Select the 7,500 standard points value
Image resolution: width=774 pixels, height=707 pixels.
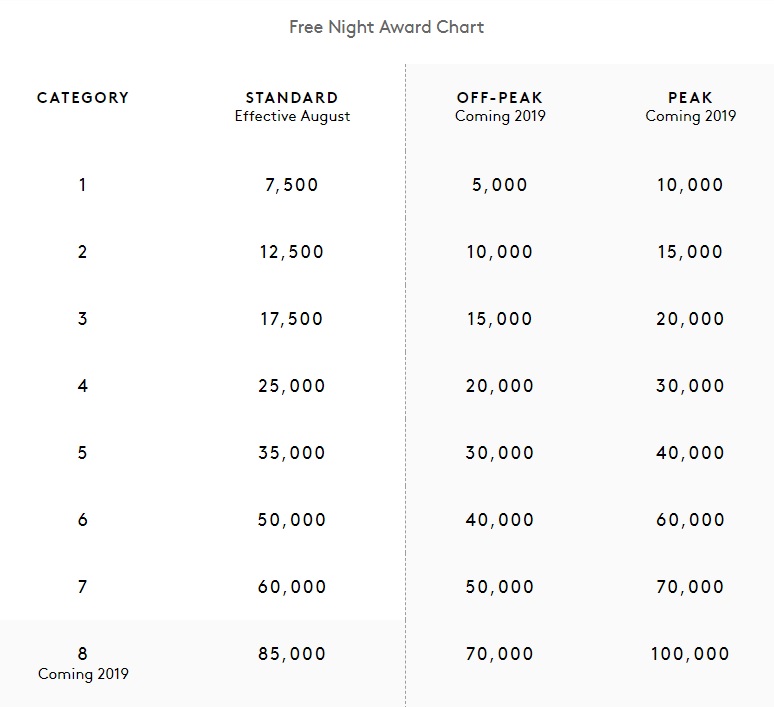pos(292,185)
